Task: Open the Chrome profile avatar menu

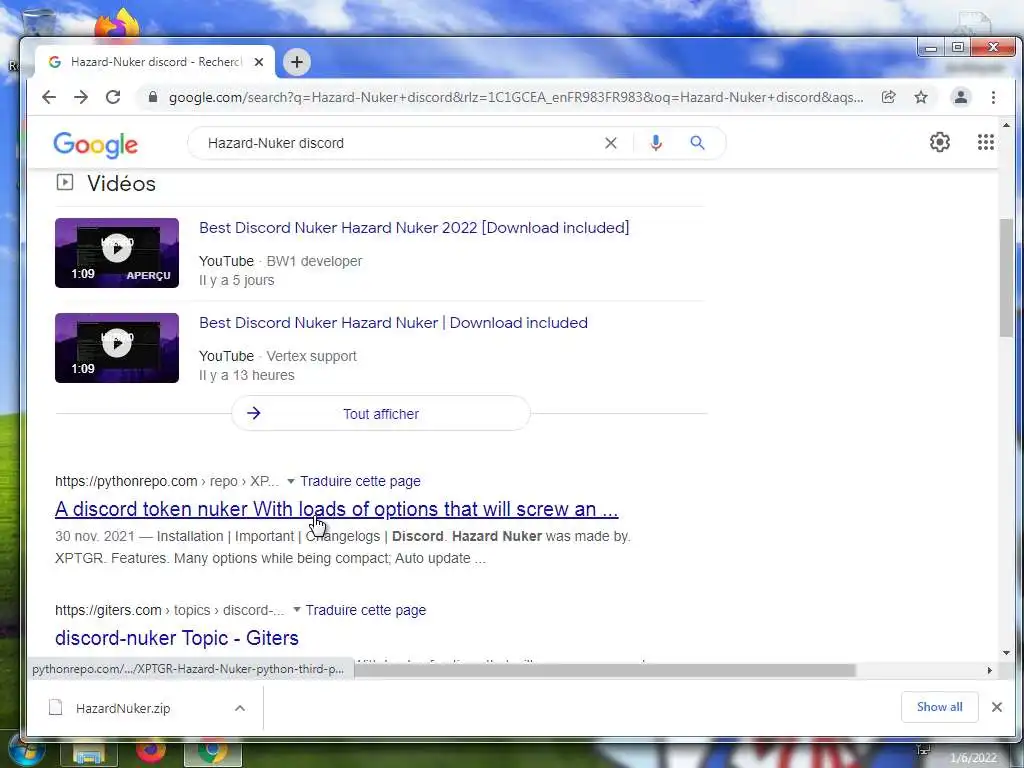Action: pos(961,97)
